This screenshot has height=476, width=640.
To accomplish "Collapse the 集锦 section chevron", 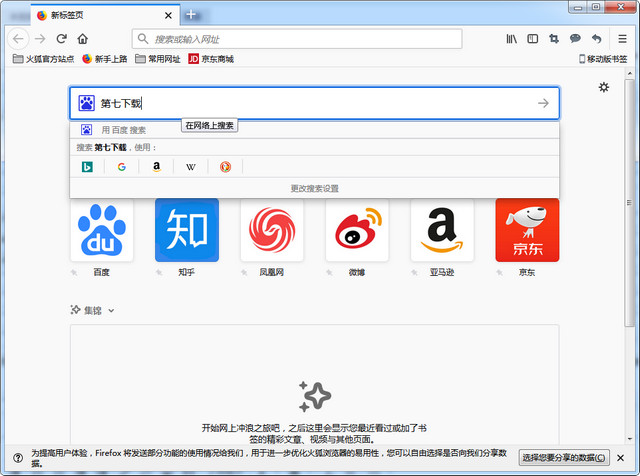I will [111, 311].
